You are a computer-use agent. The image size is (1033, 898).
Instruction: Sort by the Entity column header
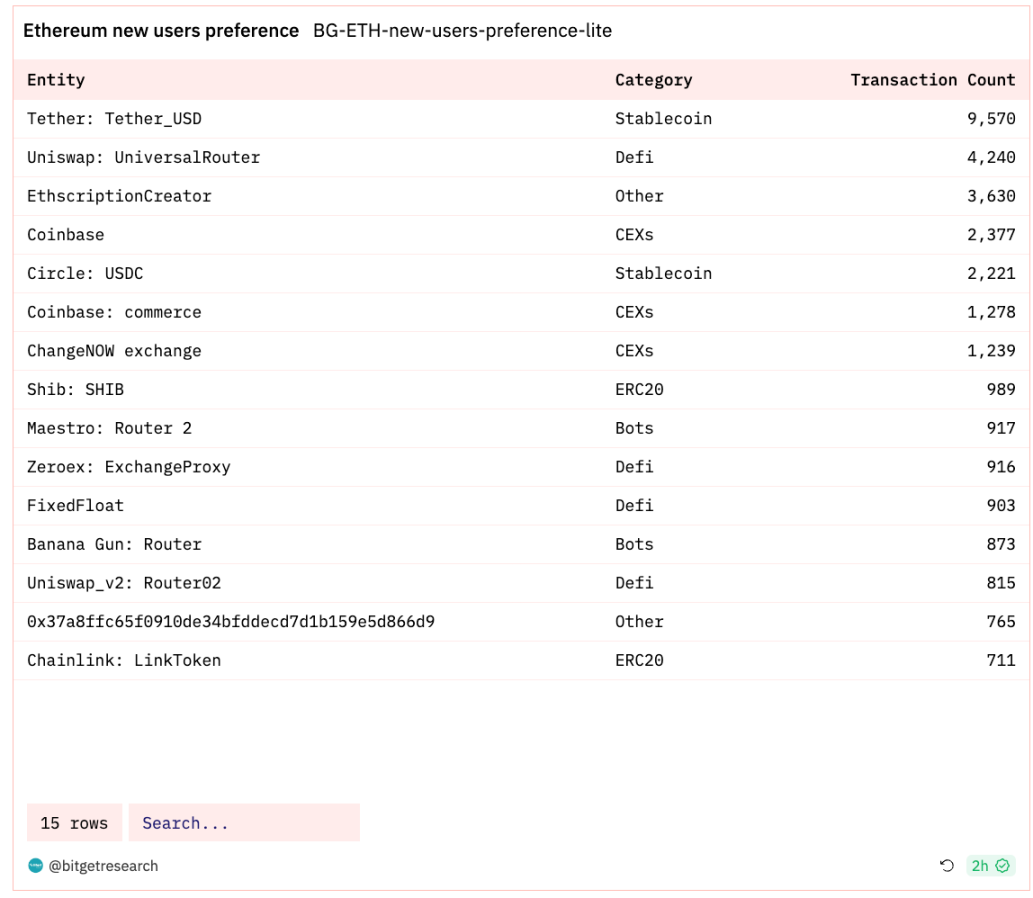(56, 80)
